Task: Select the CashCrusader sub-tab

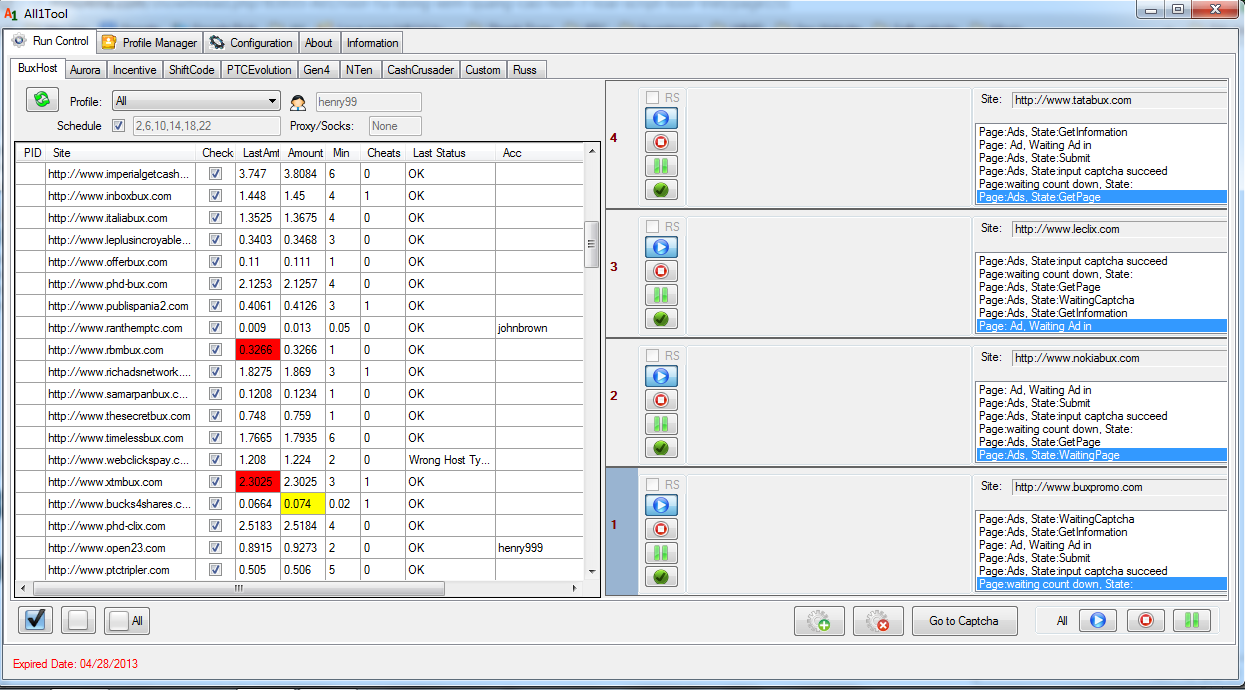Action: click(x=421, y=70)
